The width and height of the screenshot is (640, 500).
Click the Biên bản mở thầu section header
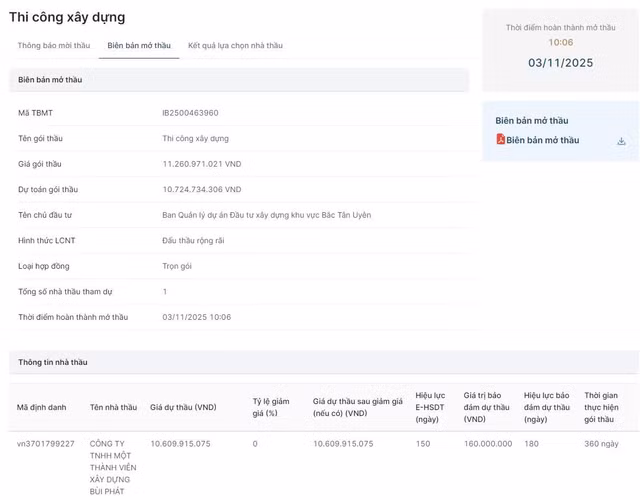click(50, 80)
